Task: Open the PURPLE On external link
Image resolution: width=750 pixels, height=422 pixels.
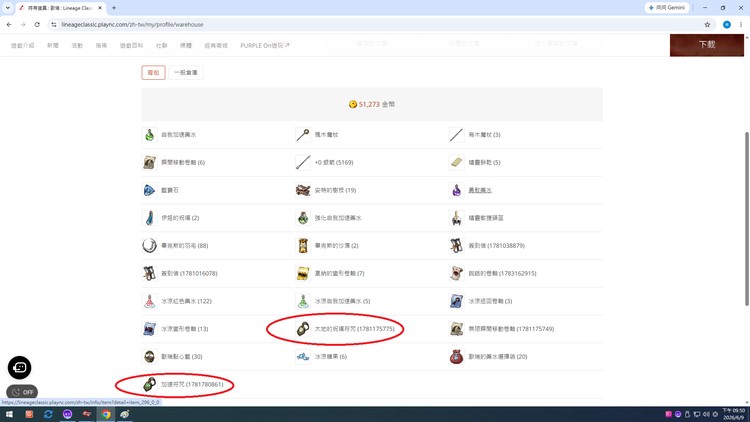Action: (265, 45)
